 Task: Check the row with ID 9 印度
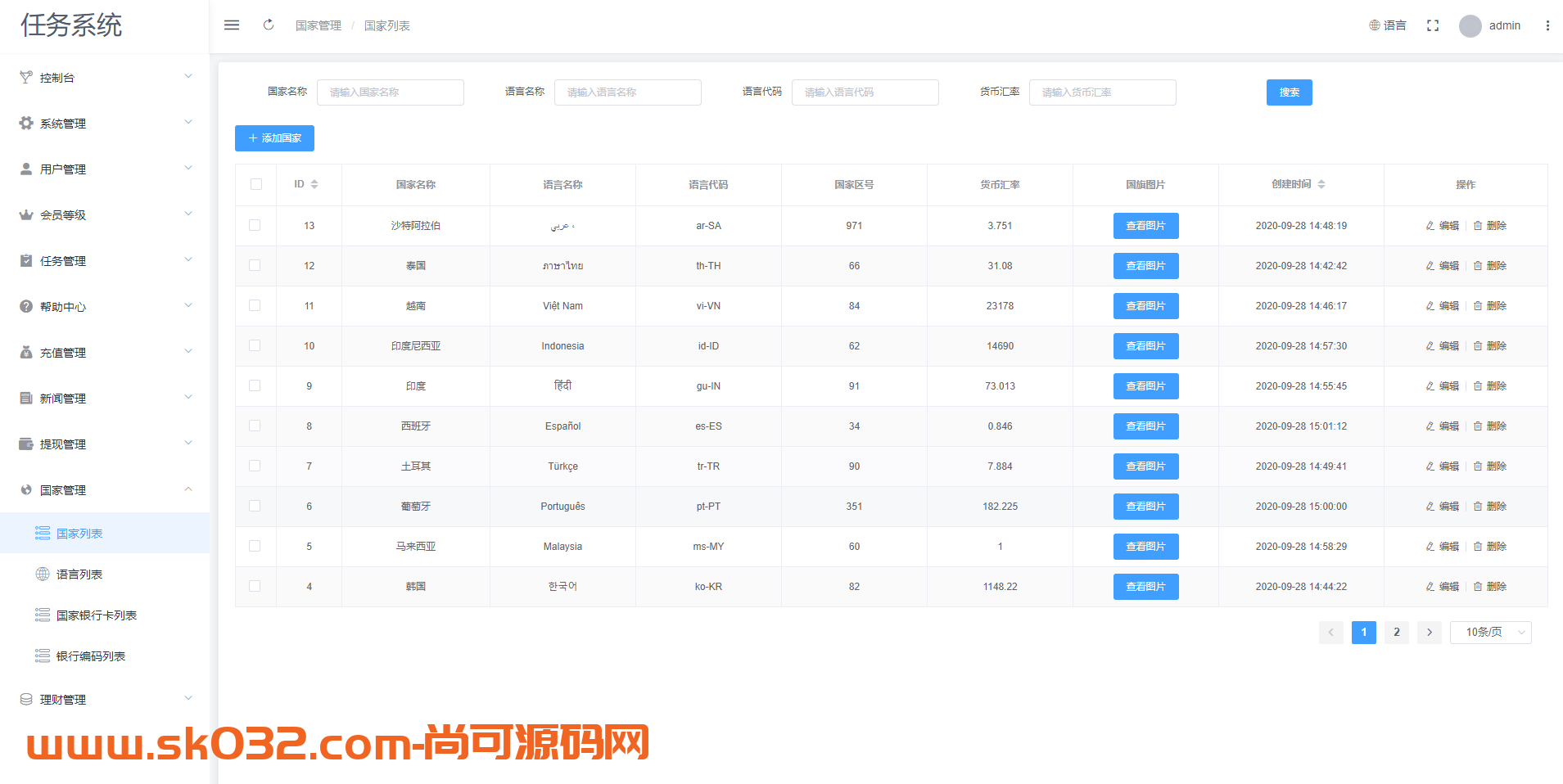click(255, 385)
